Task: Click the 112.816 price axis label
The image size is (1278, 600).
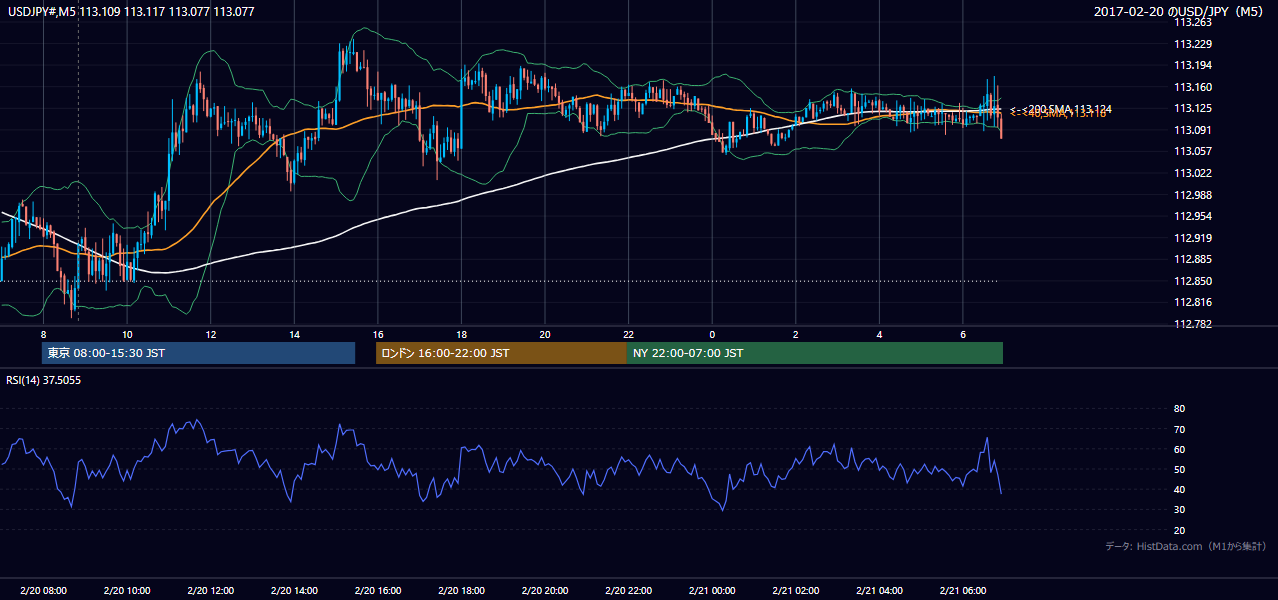Action: (1193, 302)
